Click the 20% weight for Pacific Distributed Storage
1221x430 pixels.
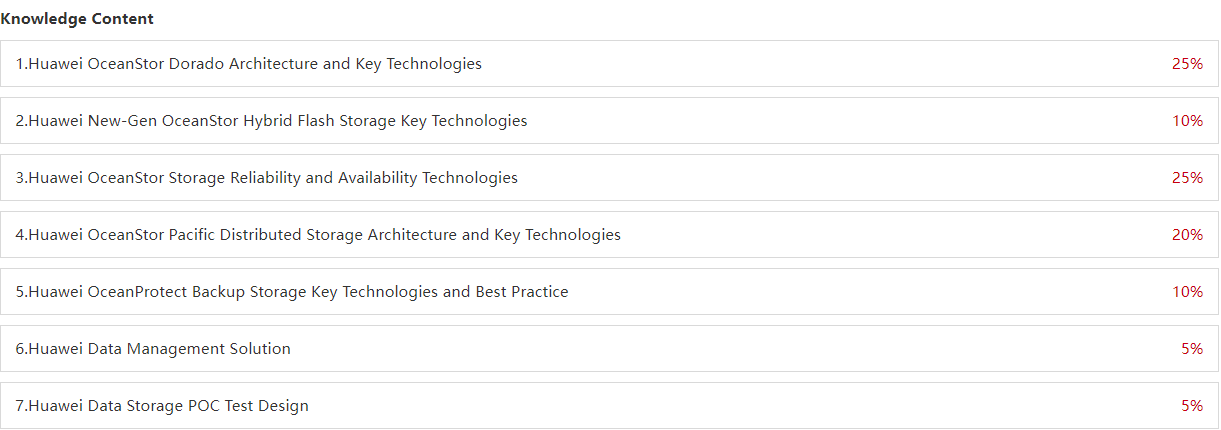pyautogui.click(x=1187, y=235)
